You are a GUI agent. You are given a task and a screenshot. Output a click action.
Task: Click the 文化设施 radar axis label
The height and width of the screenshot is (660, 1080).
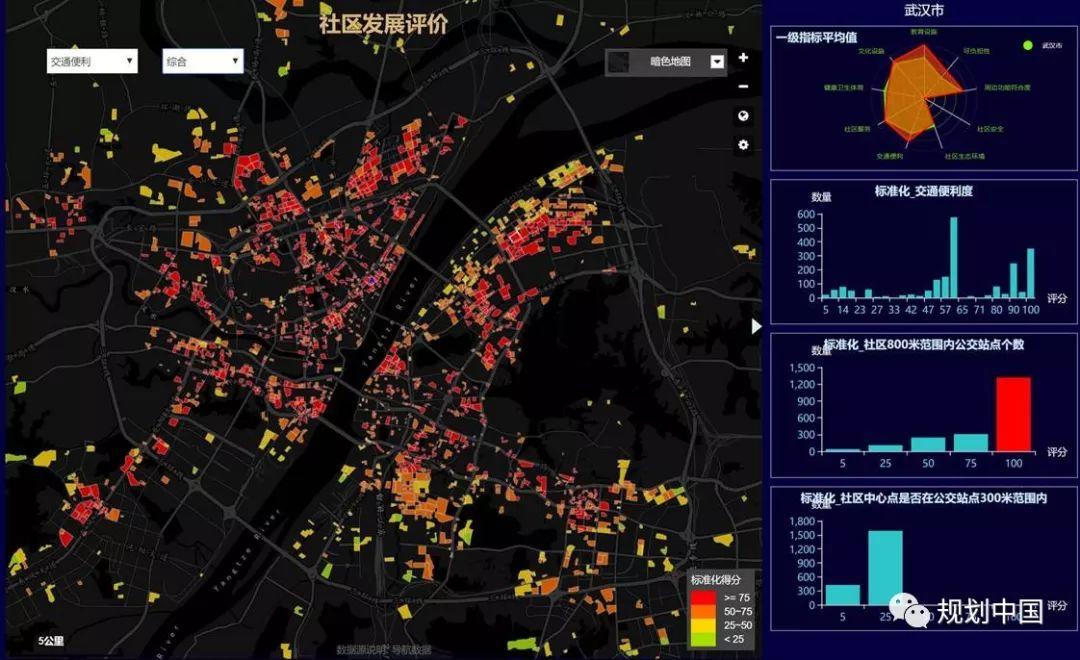871,51
